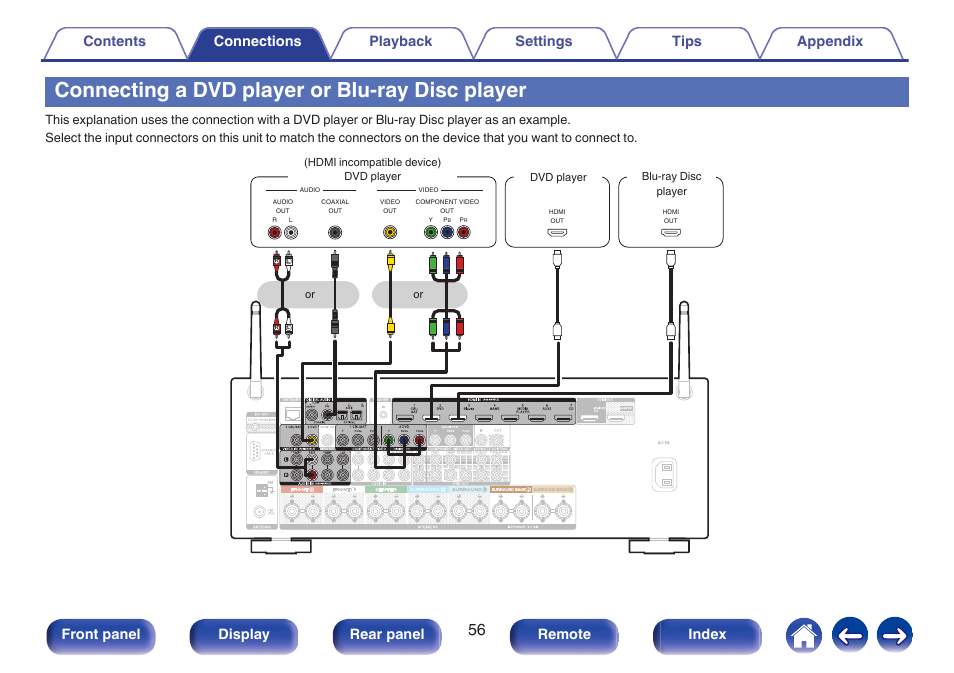Click the COAXIAL OUT jack
The height and width of the screenshot is (673, 954).
point(335,232)
